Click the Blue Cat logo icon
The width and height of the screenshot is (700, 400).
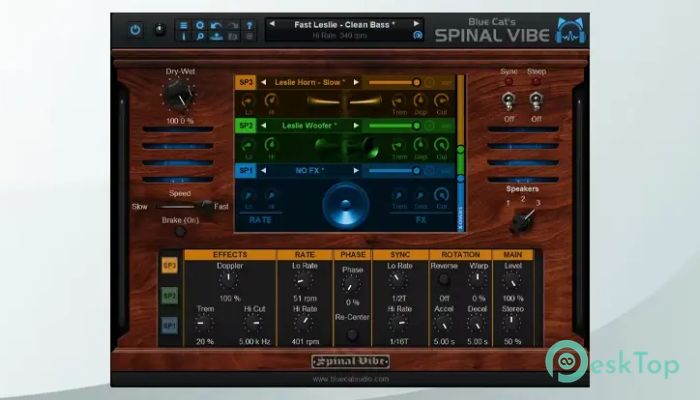click(x=572, y=30)
